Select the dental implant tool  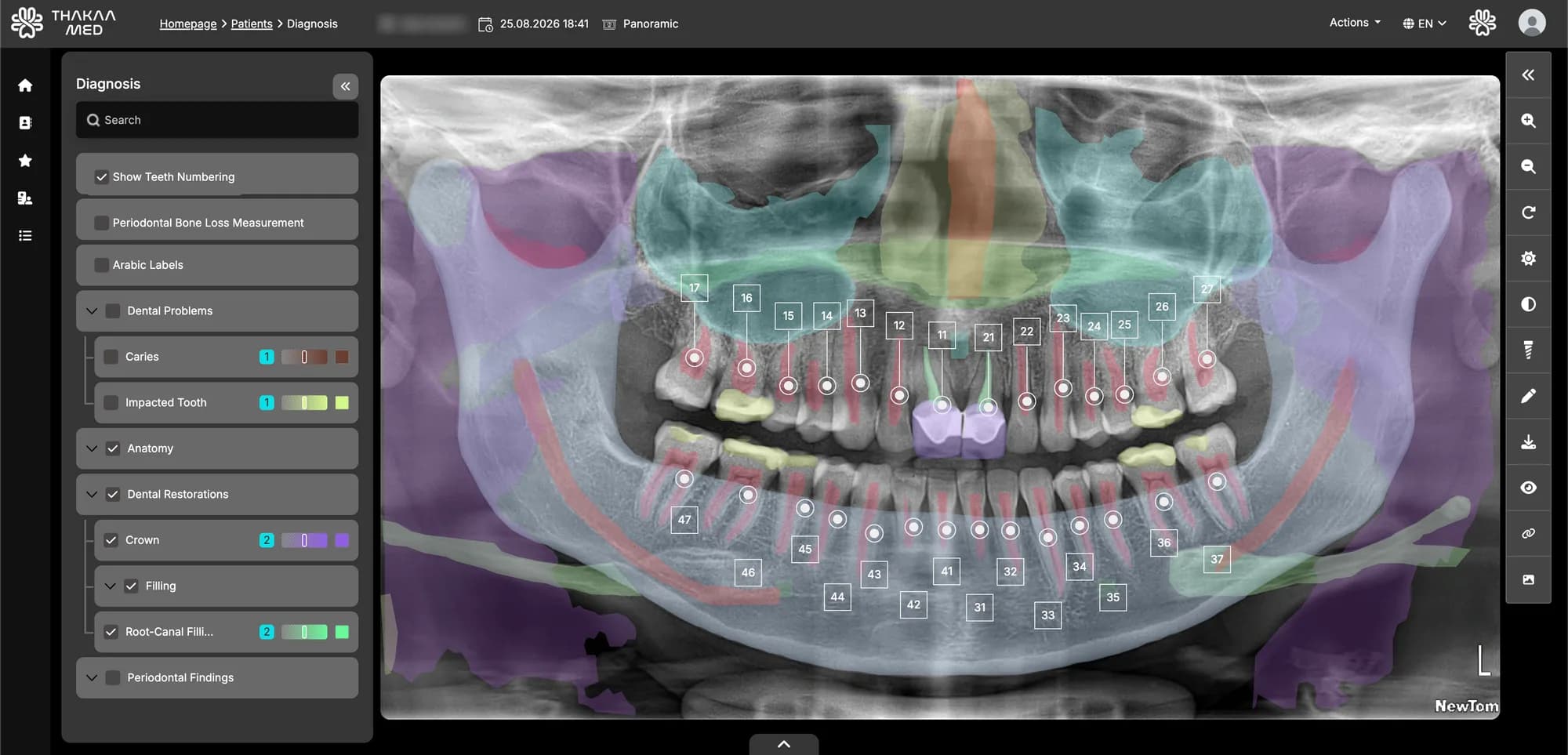tap(1528, 350)
